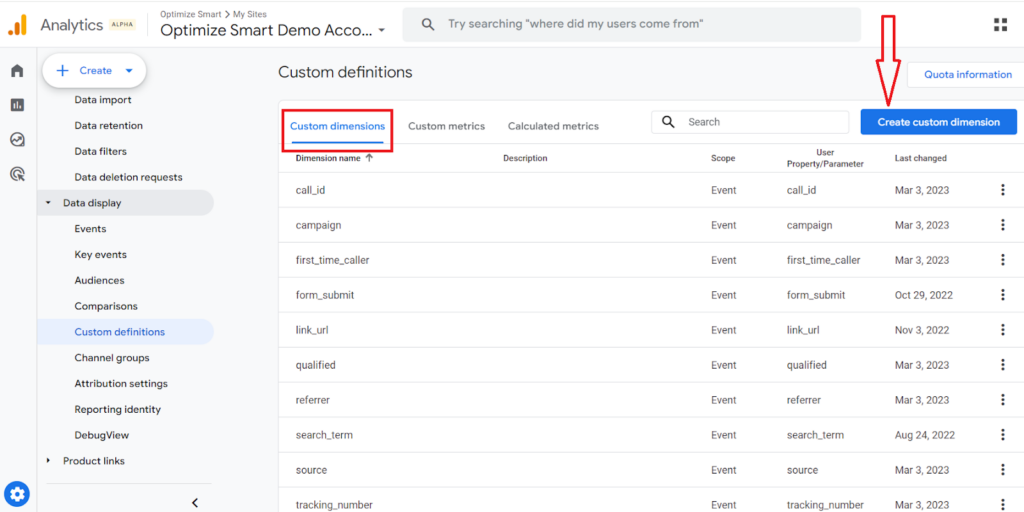
Task: Click the qualified dimension name
Action: coord(315,365)
